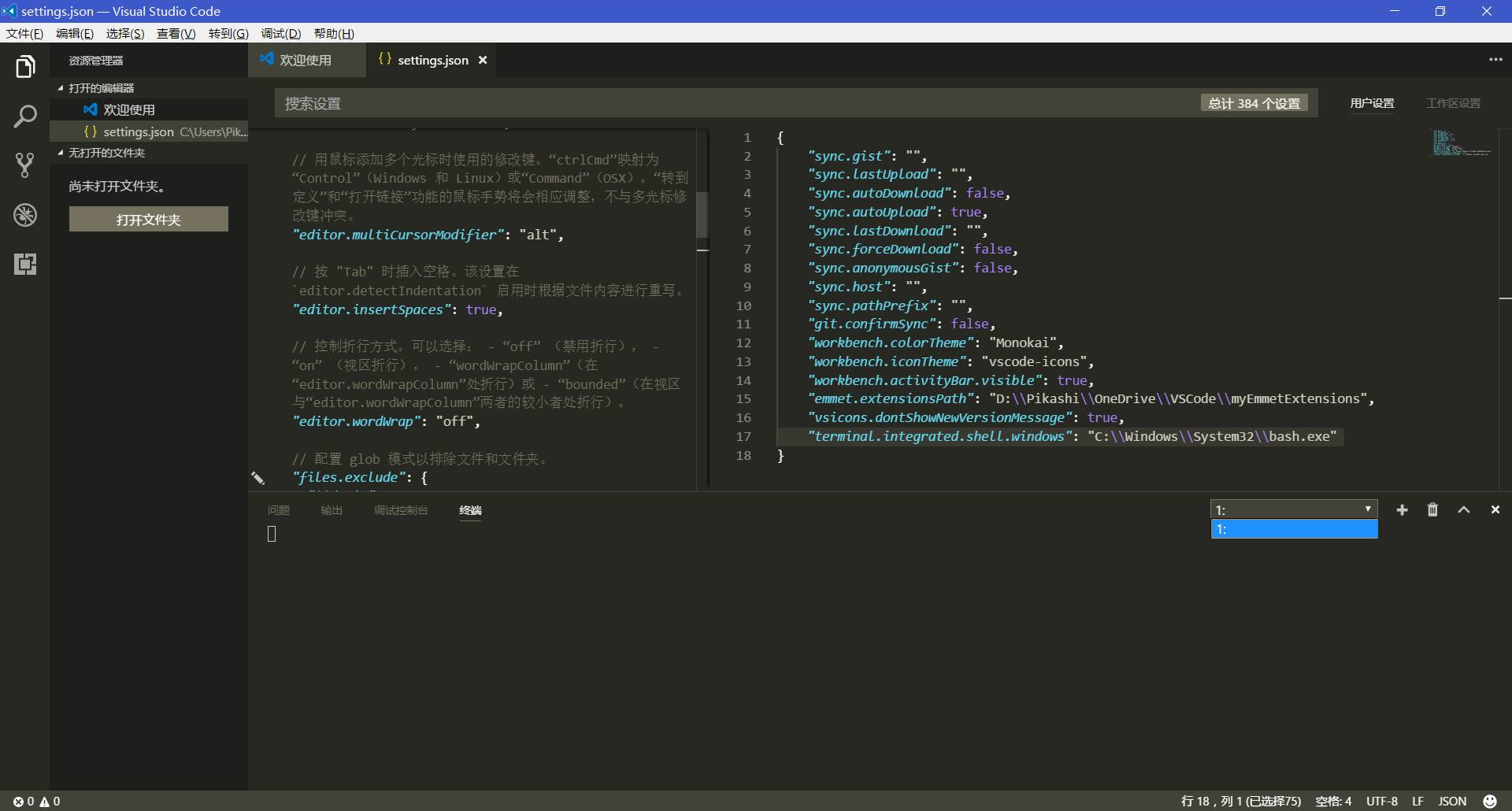Open the Explorer view icon
Viewport: 1512px width, 811px height.
click(25, 67)
